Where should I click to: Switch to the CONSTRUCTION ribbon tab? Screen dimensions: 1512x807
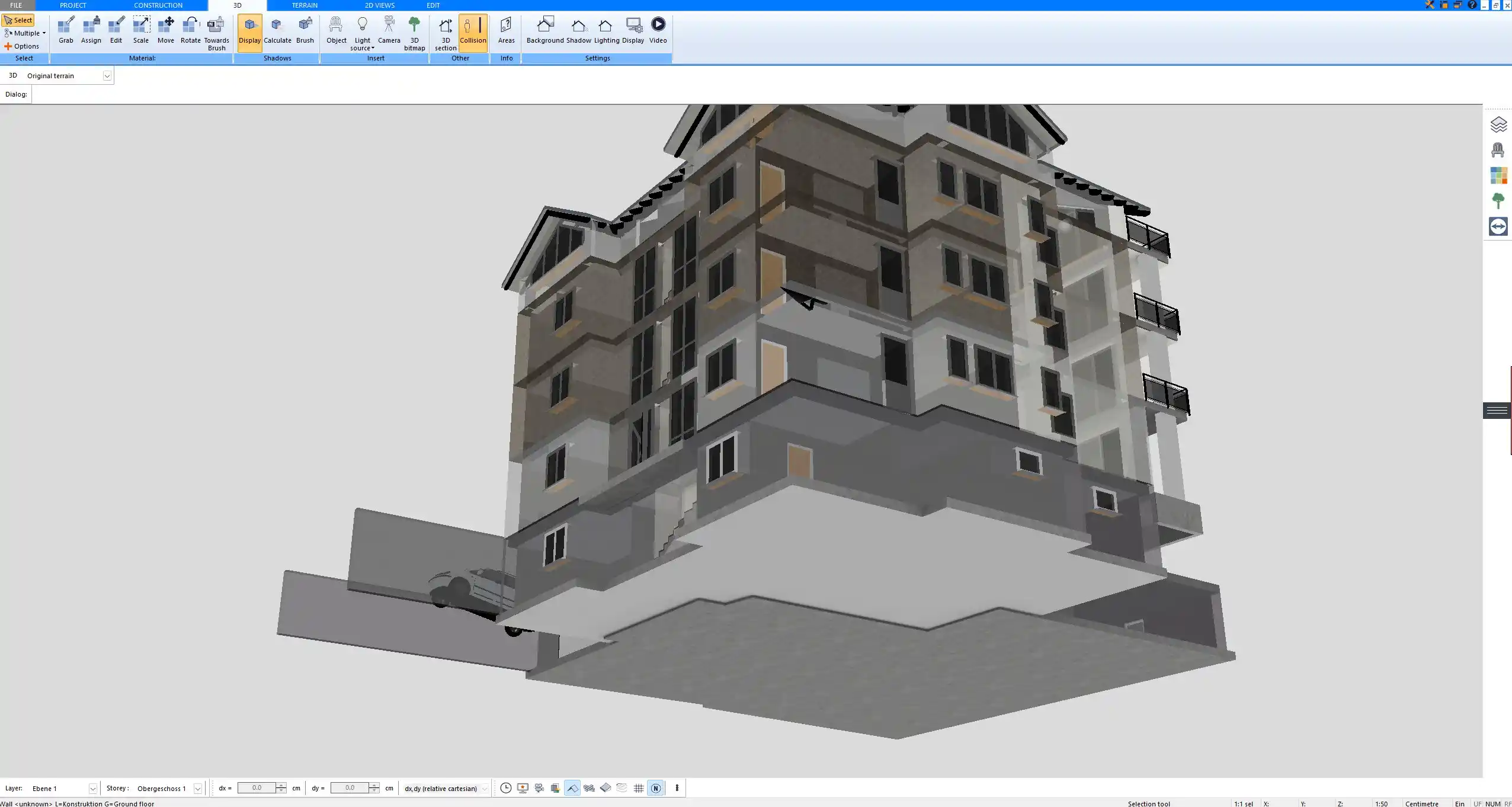coord(158,5)
